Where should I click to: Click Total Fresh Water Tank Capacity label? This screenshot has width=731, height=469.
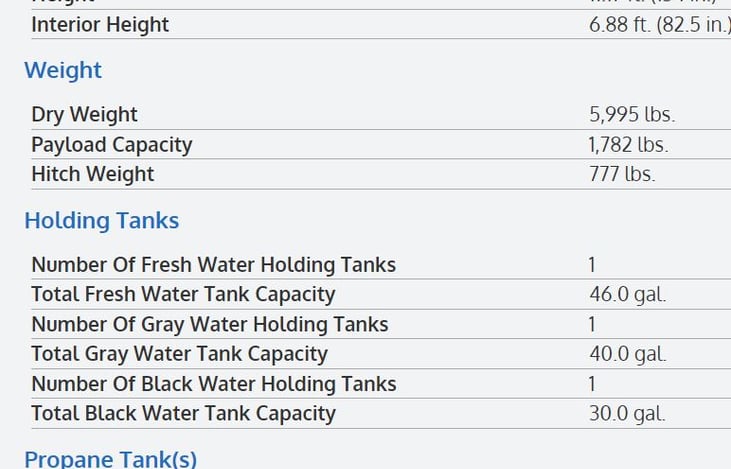(183, 295)
